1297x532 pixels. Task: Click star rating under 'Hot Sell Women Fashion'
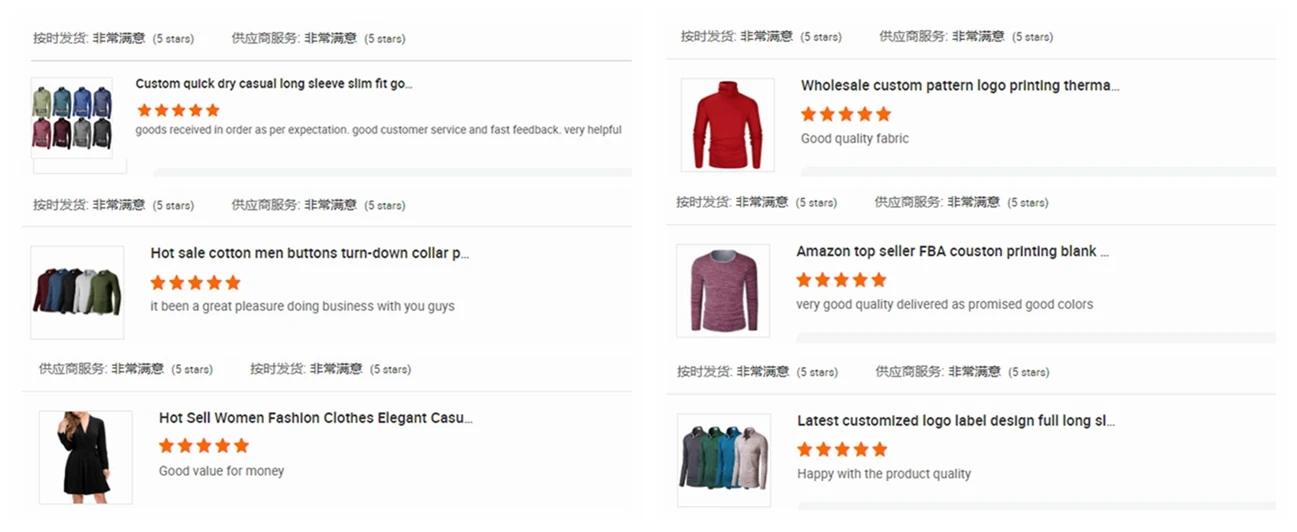(203, 446)
